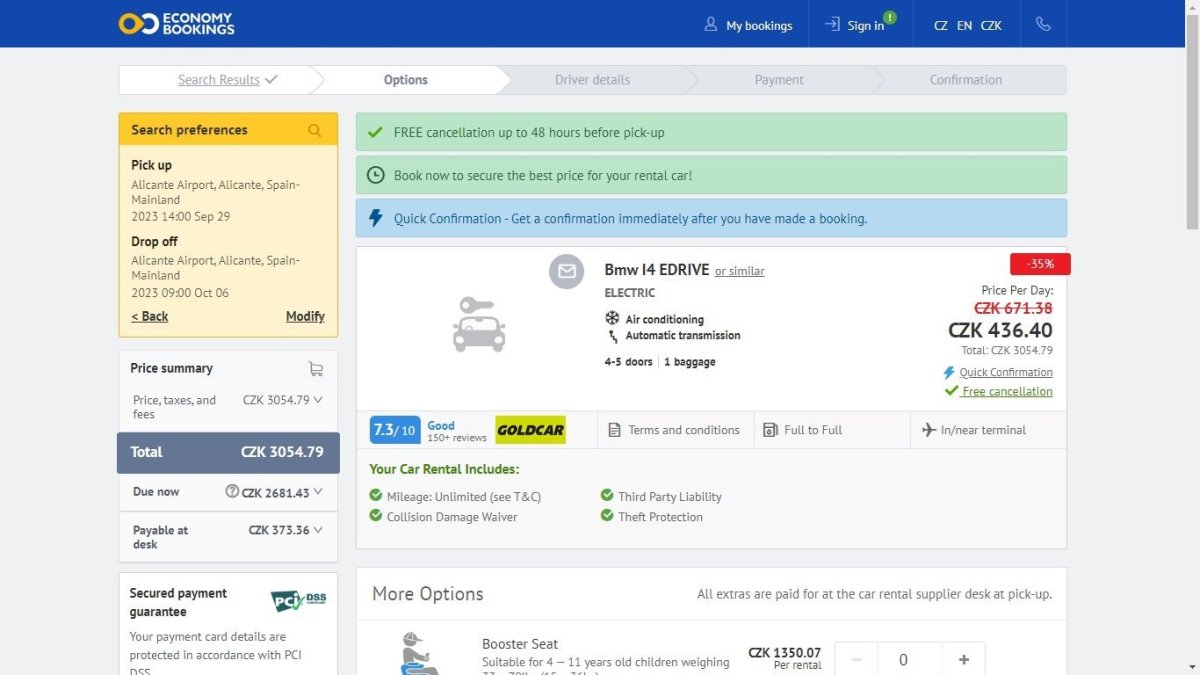This screenshot has width=1200, height=675.
Task: Open the Full to Full fuel policy tab
Action: tap(803, 430)
